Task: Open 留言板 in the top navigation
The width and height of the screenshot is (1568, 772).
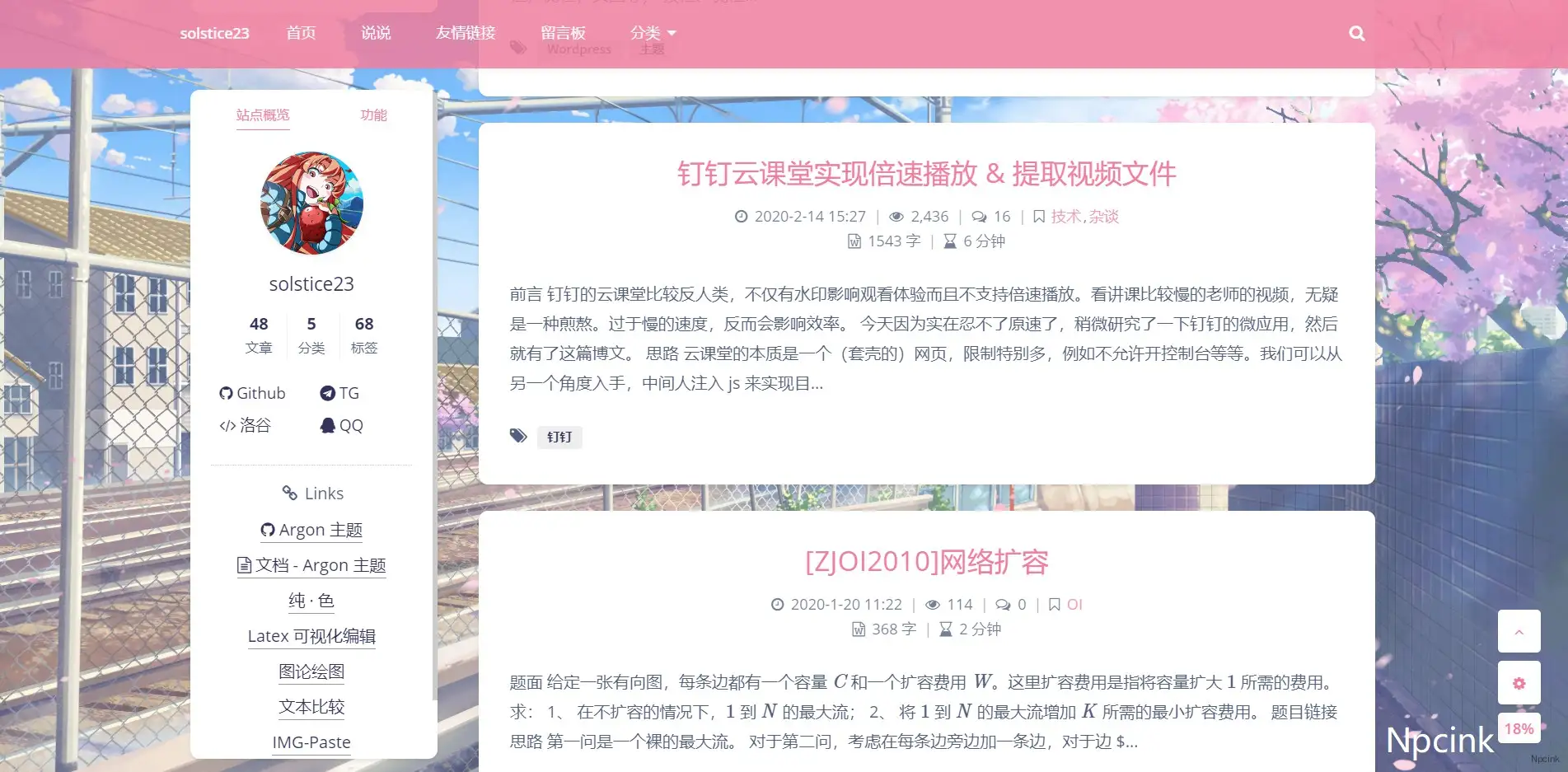Action: 563,33
